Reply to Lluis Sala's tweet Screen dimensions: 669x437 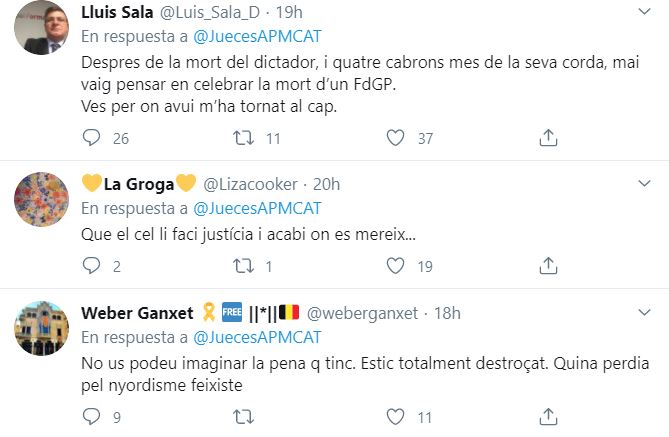[x=91, y=138]
